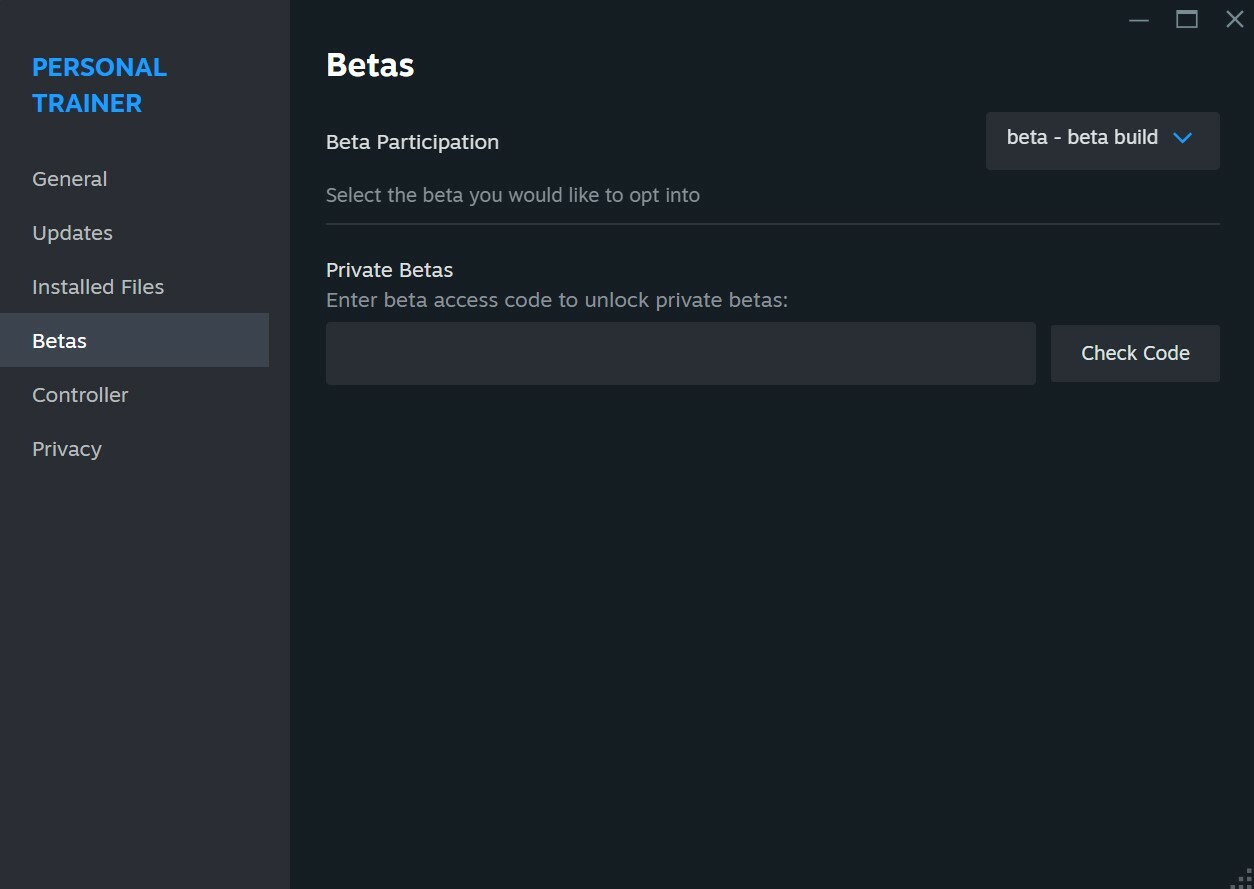The width and height of the screenshot is (1254, 889).
Task: Open the Beta Participation dropdown
Action: pyautogui.click(x=1102, y=141)
